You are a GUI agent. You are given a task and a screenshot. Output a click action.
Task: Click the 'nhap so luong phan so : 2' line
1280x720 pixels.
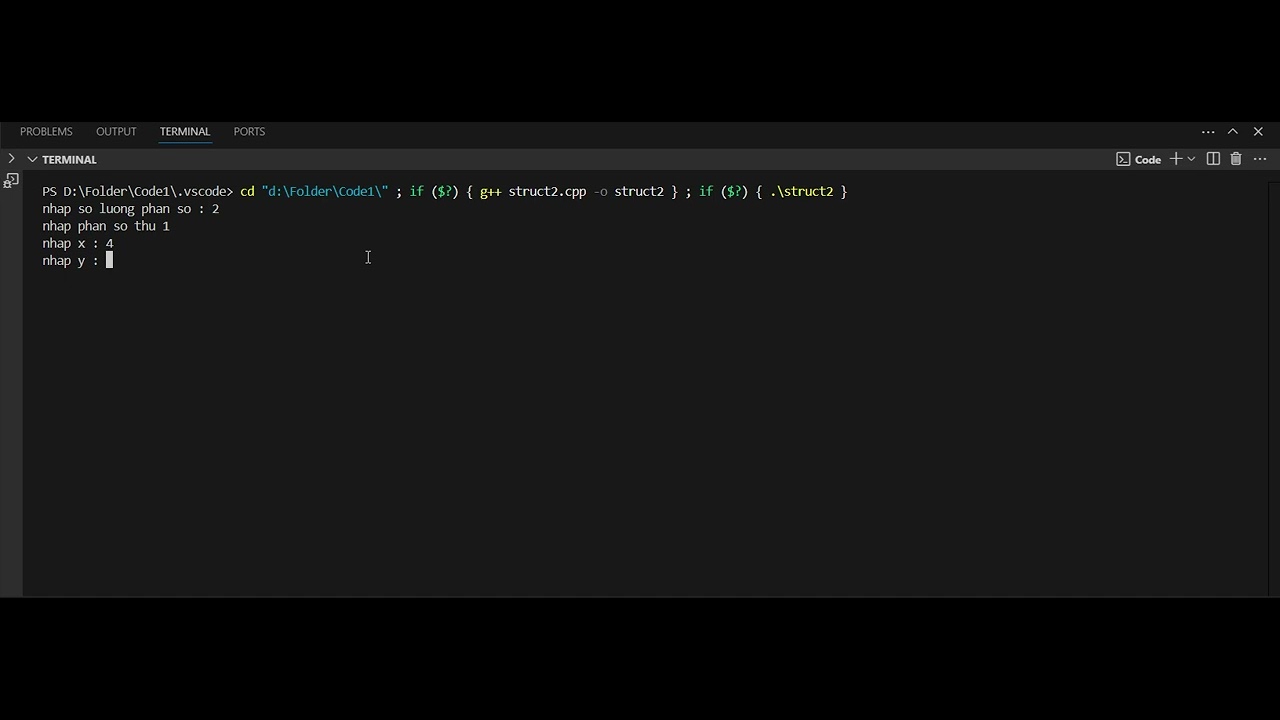pos(131,209)
